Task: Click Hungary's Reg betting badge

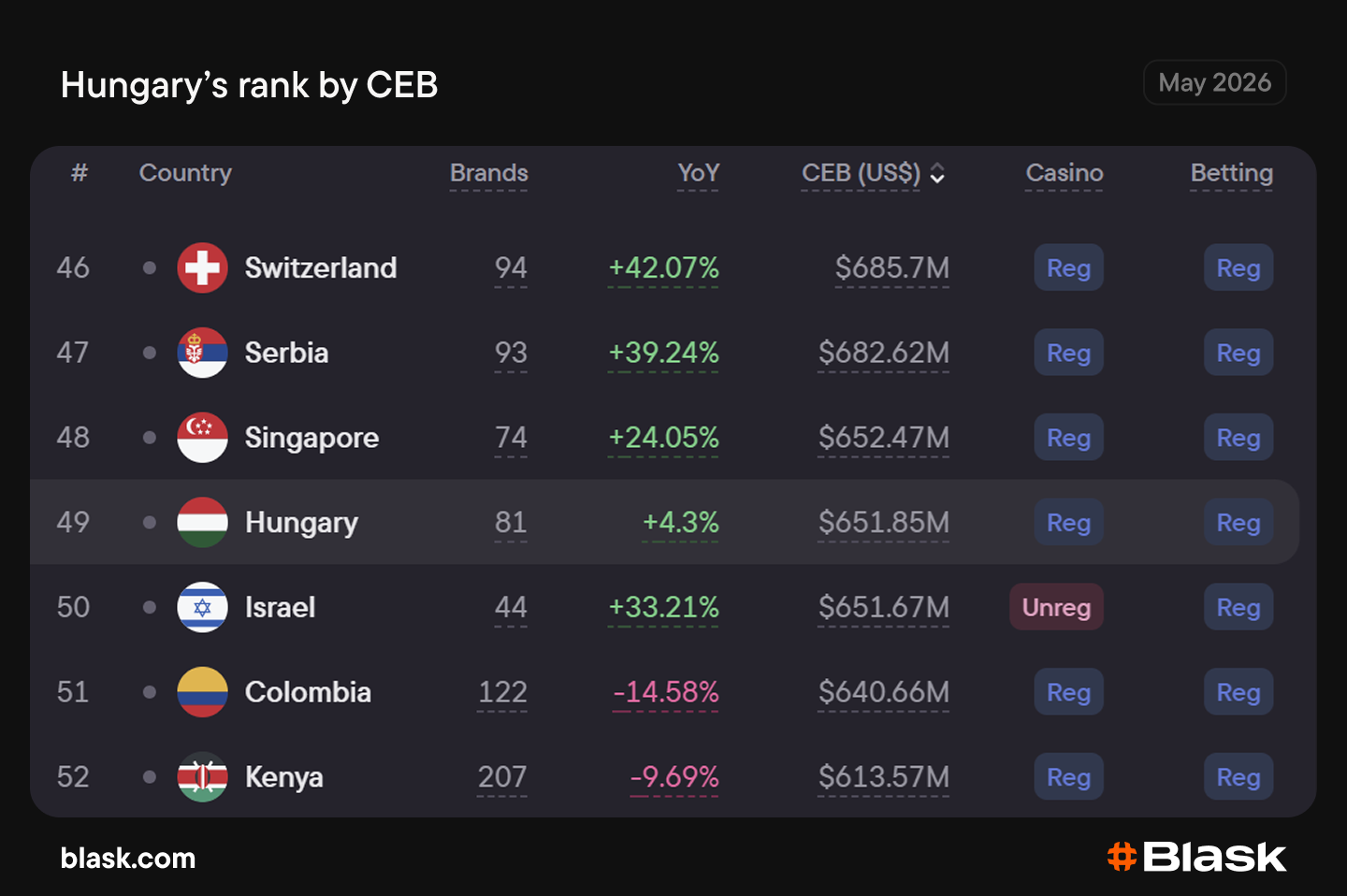Action: 1238,522
